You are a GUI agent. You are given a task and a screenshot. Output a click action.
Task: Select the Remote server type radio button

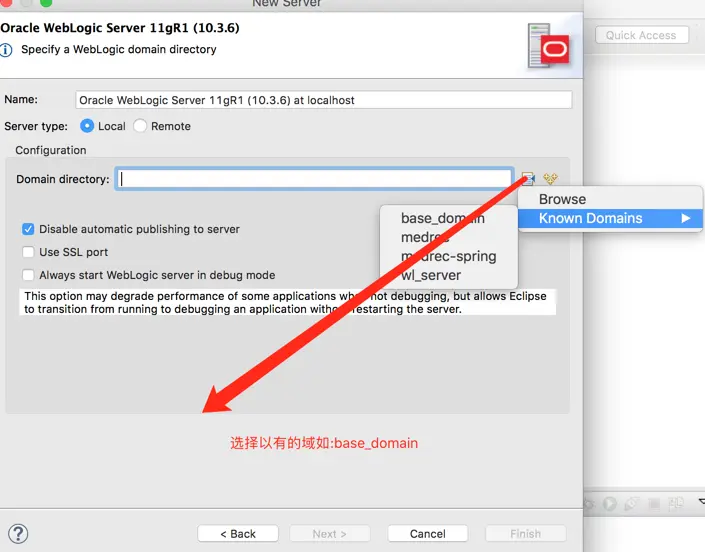tap(140, 126)
